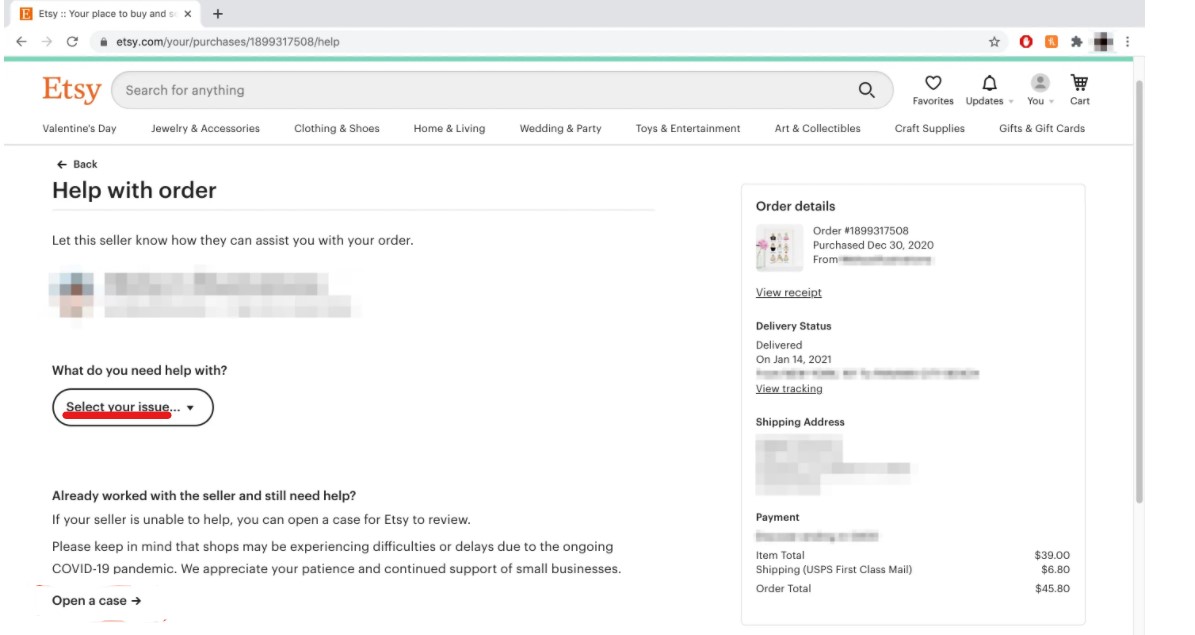This screenshot has width=1195, height=635.
Task: Click View tracking link
Action: coord(789,389)
